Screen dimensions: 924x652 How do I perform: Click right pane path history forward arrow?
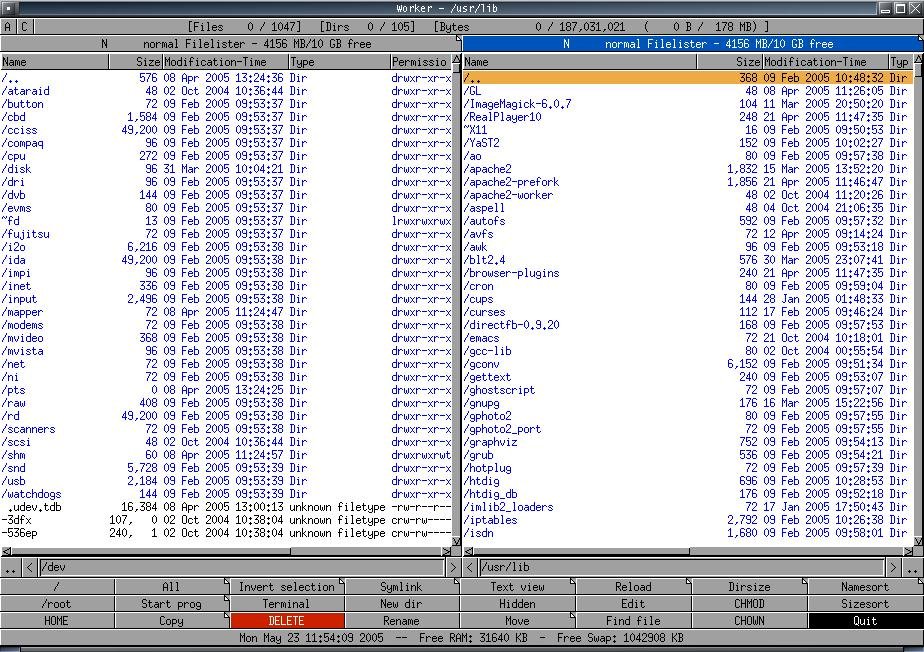tap(893, 568)
